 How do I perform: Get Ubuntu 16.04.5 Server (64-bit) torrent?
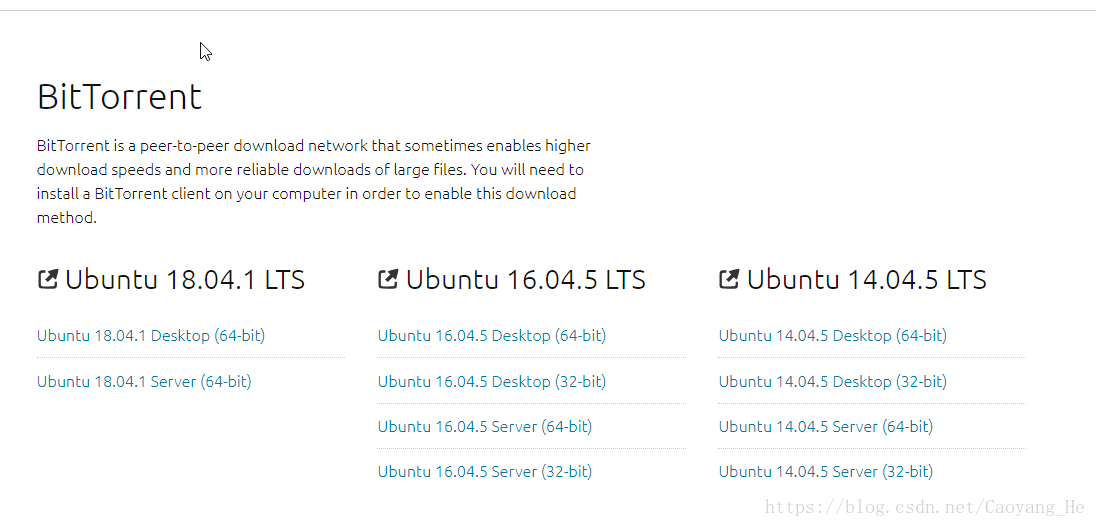[x=485, y=426]
